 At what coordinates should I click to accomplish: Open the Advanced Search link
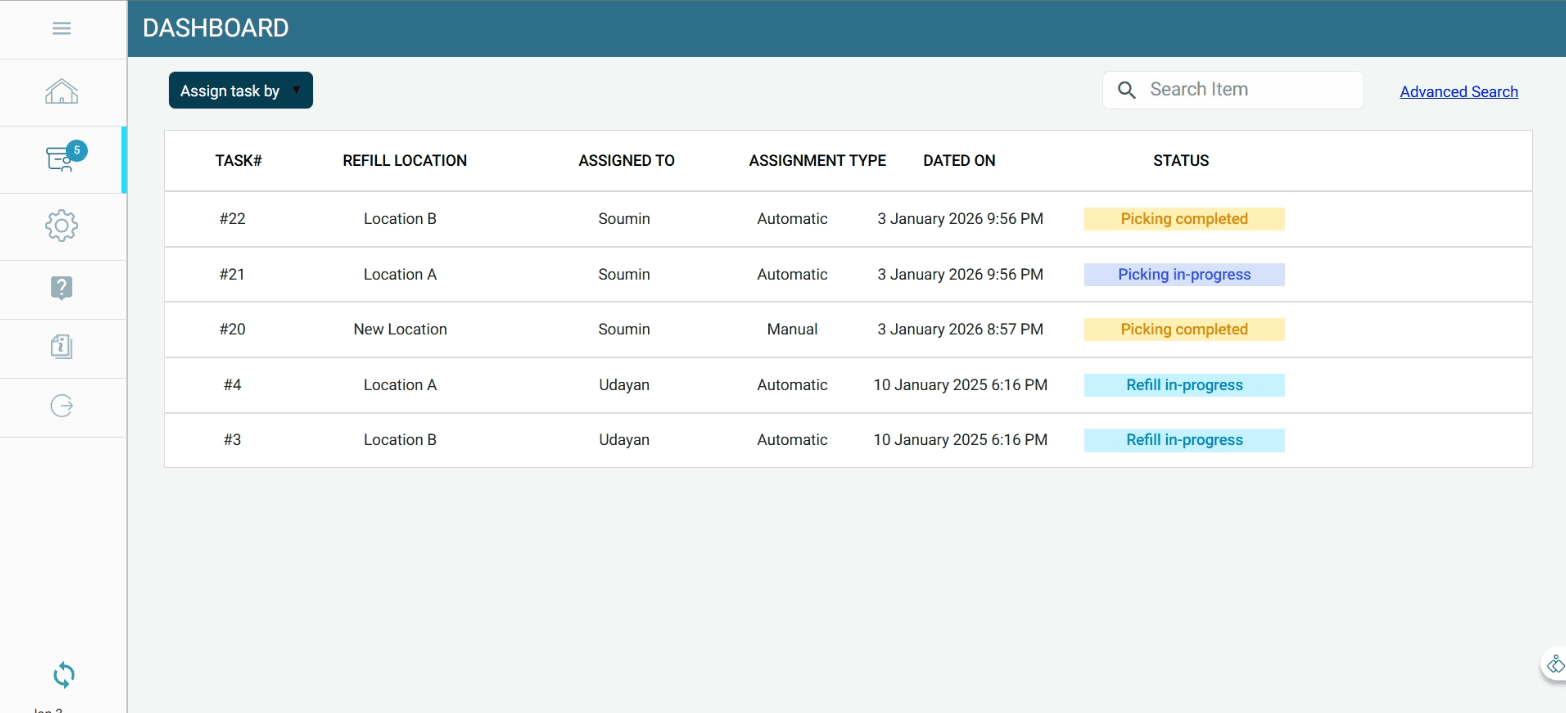(x=1458, y=92)
